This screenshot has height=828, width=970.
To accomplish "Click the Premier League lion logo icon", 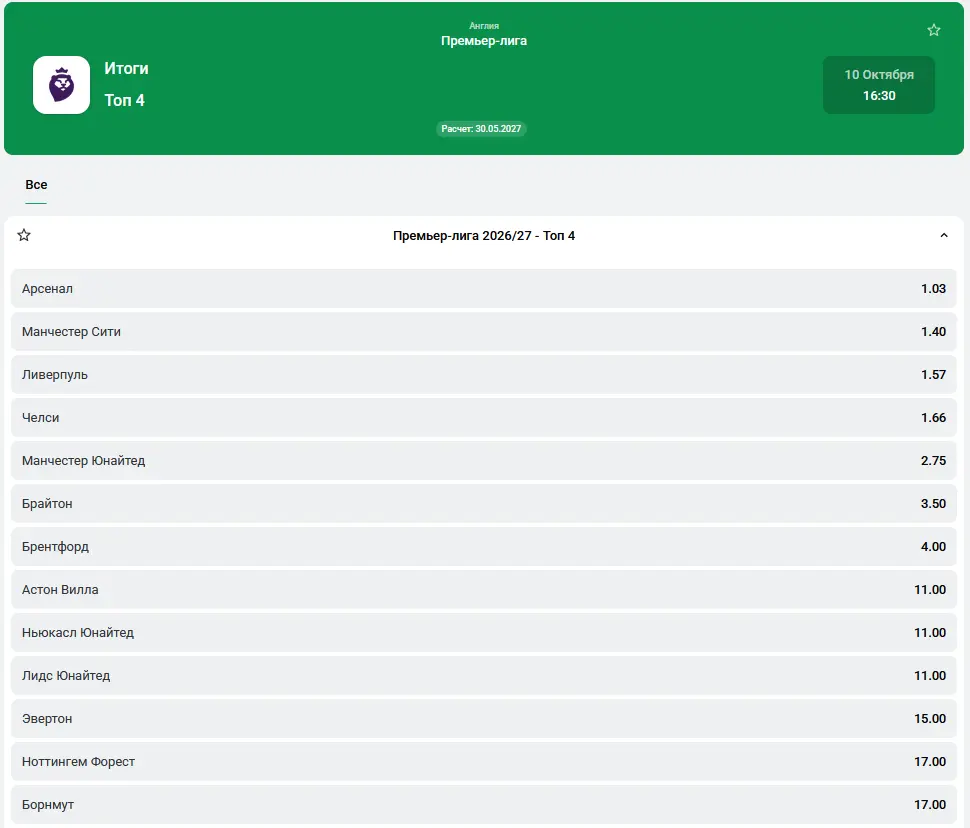I will tap(61, 85).
